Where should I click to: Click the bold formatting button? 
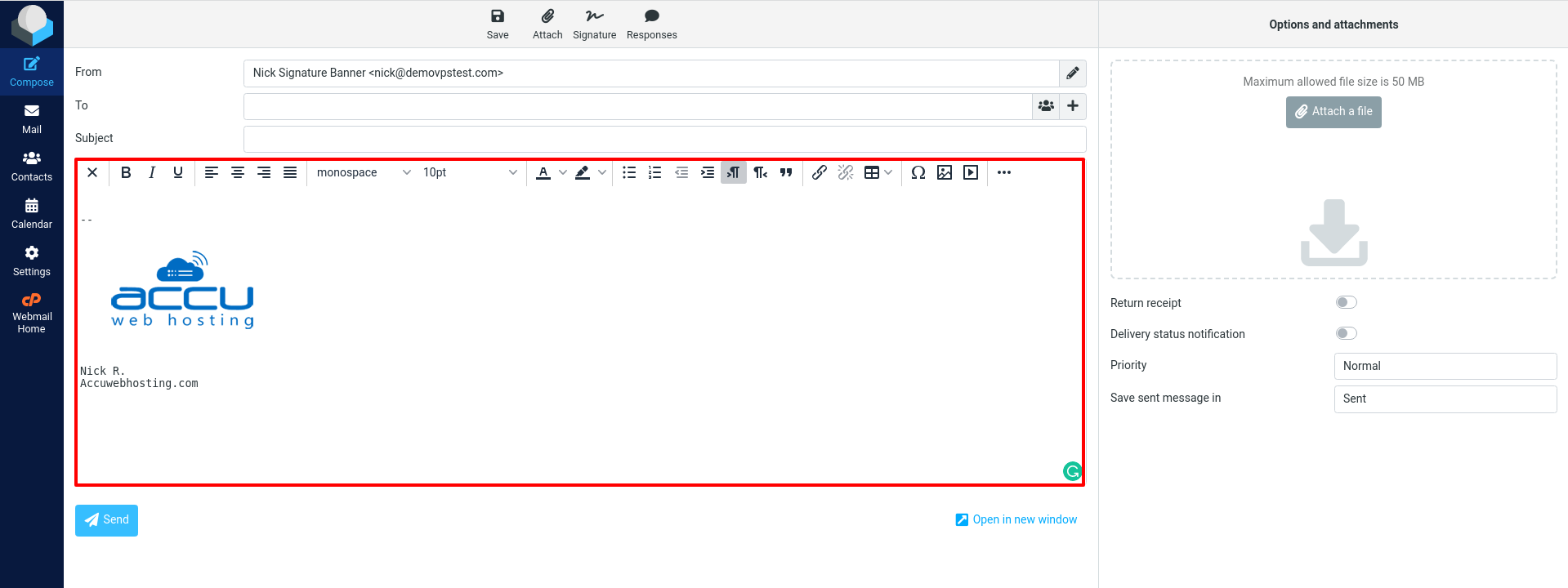tap(126, 172)
